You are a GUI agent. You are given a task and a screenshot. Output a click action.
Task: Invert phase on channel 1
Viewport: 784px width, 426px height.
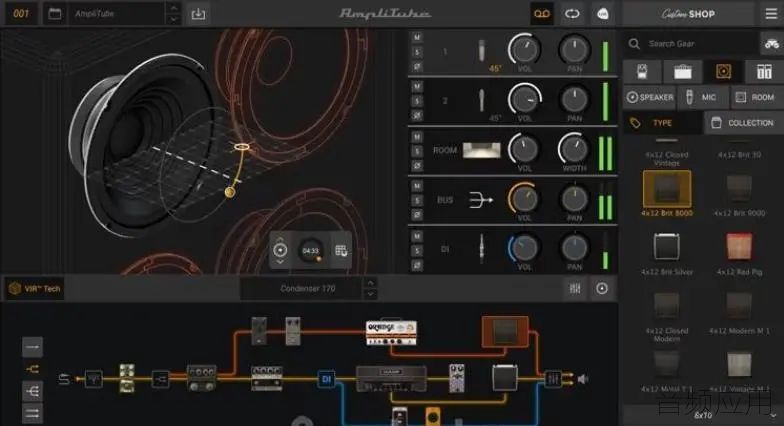coord(417,66)
